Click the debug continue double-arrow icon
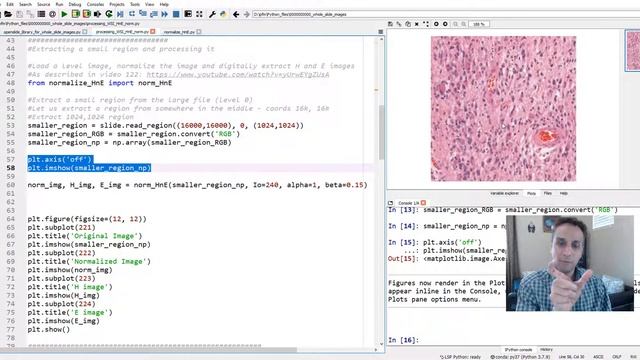The width and height of the screenshot is (640, 360). pos(164,14)
